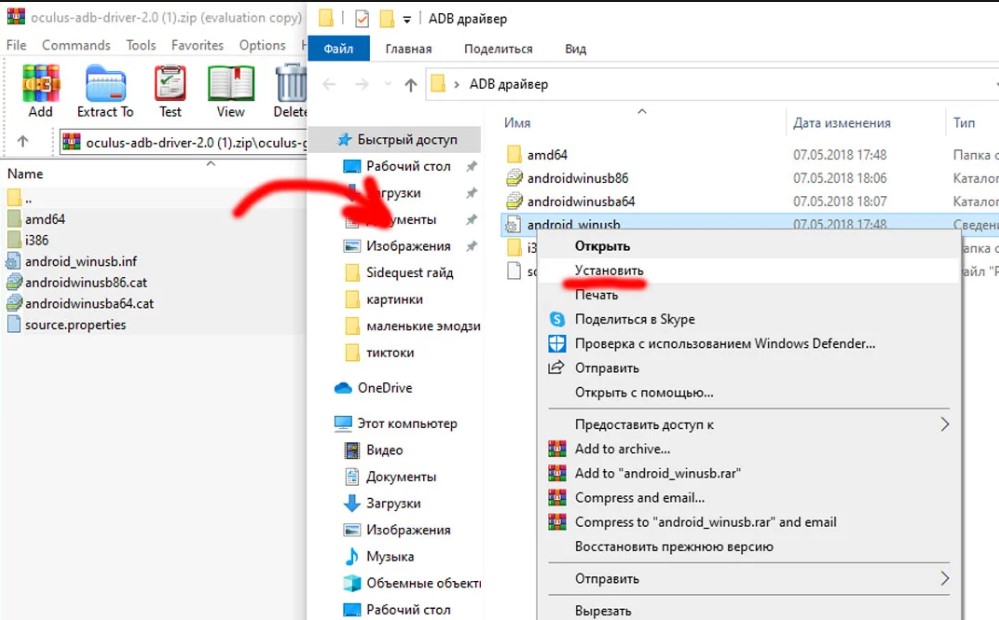Open the Commands menu in WinRAR

[x=76, y=45]
